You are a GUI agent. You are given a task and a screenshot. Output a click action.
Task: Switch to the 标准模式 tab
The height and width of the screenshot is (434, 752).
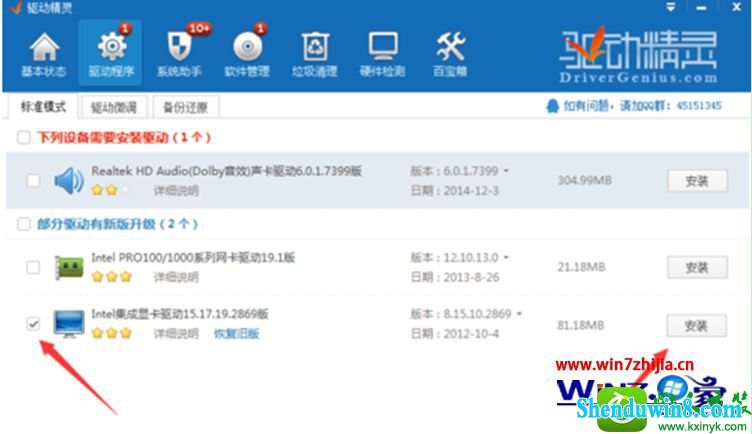pos(43,106)
